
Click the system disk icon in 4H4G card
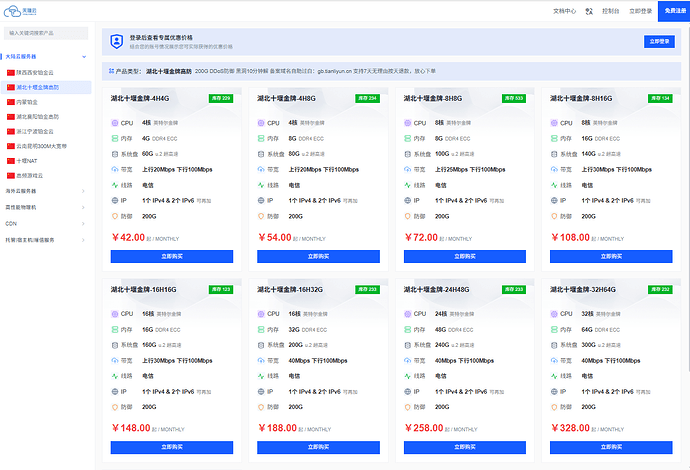pyautogui.click(x=115, y=154)
